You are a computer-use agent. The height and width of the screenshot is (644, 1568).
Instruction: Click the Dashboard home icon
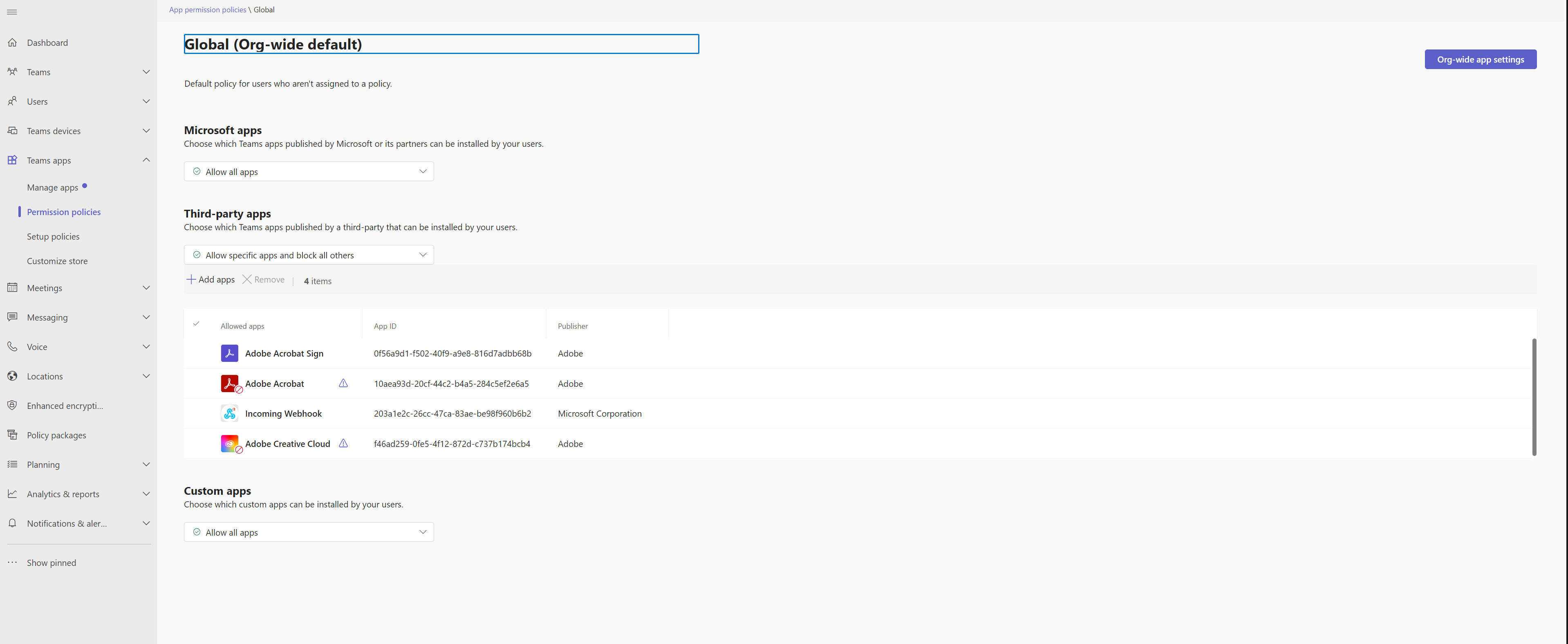[x=12, y=43]
